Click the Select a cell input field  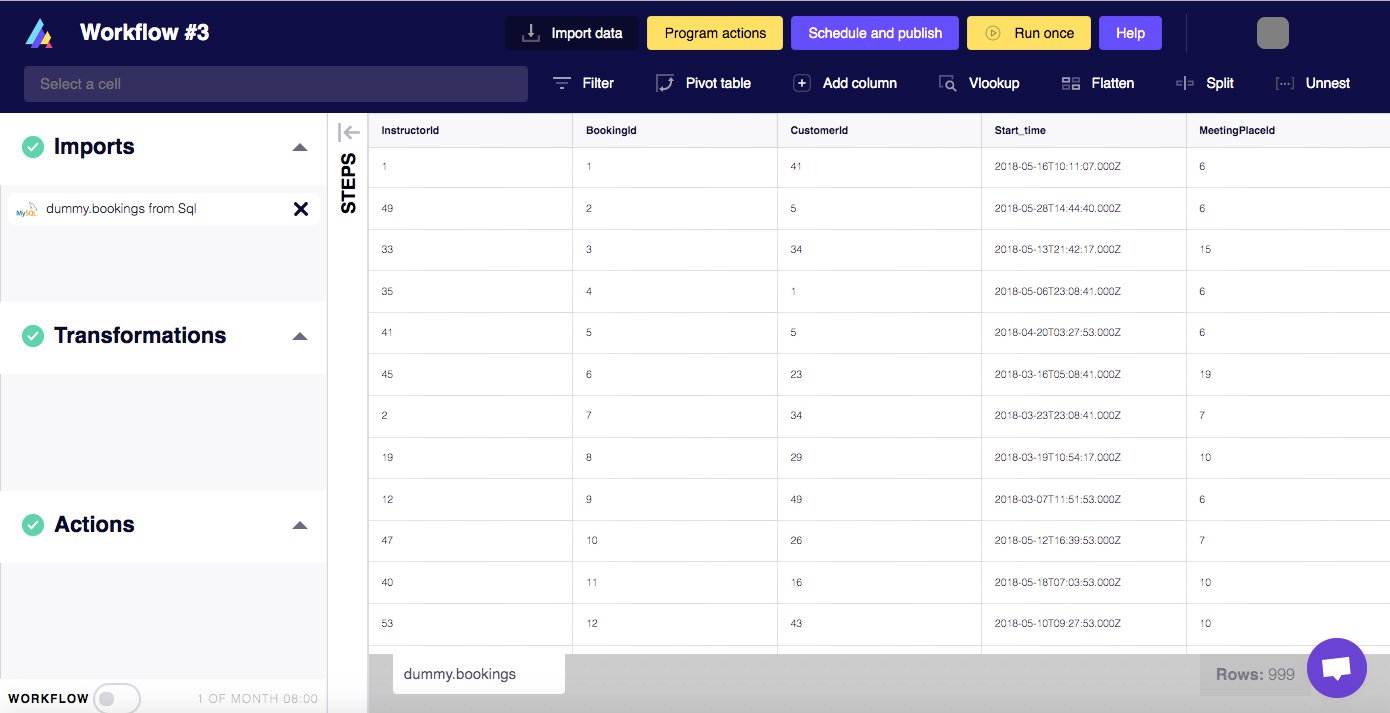click(276, 84)
